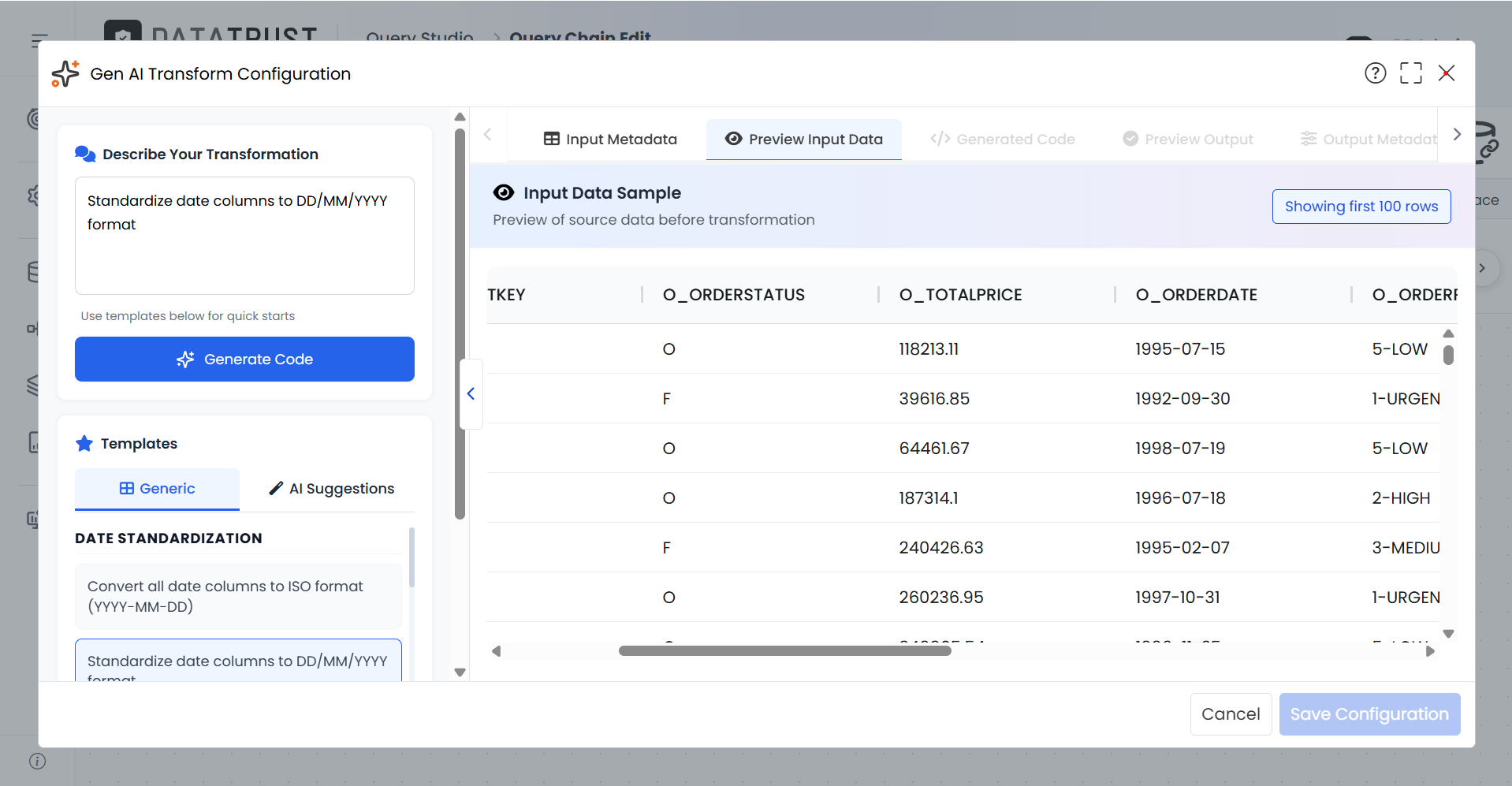The height and width of the screenshot is (786, 1512).
Task: Click the sparkle icon on Generate Code button
Action: (185, 359)
